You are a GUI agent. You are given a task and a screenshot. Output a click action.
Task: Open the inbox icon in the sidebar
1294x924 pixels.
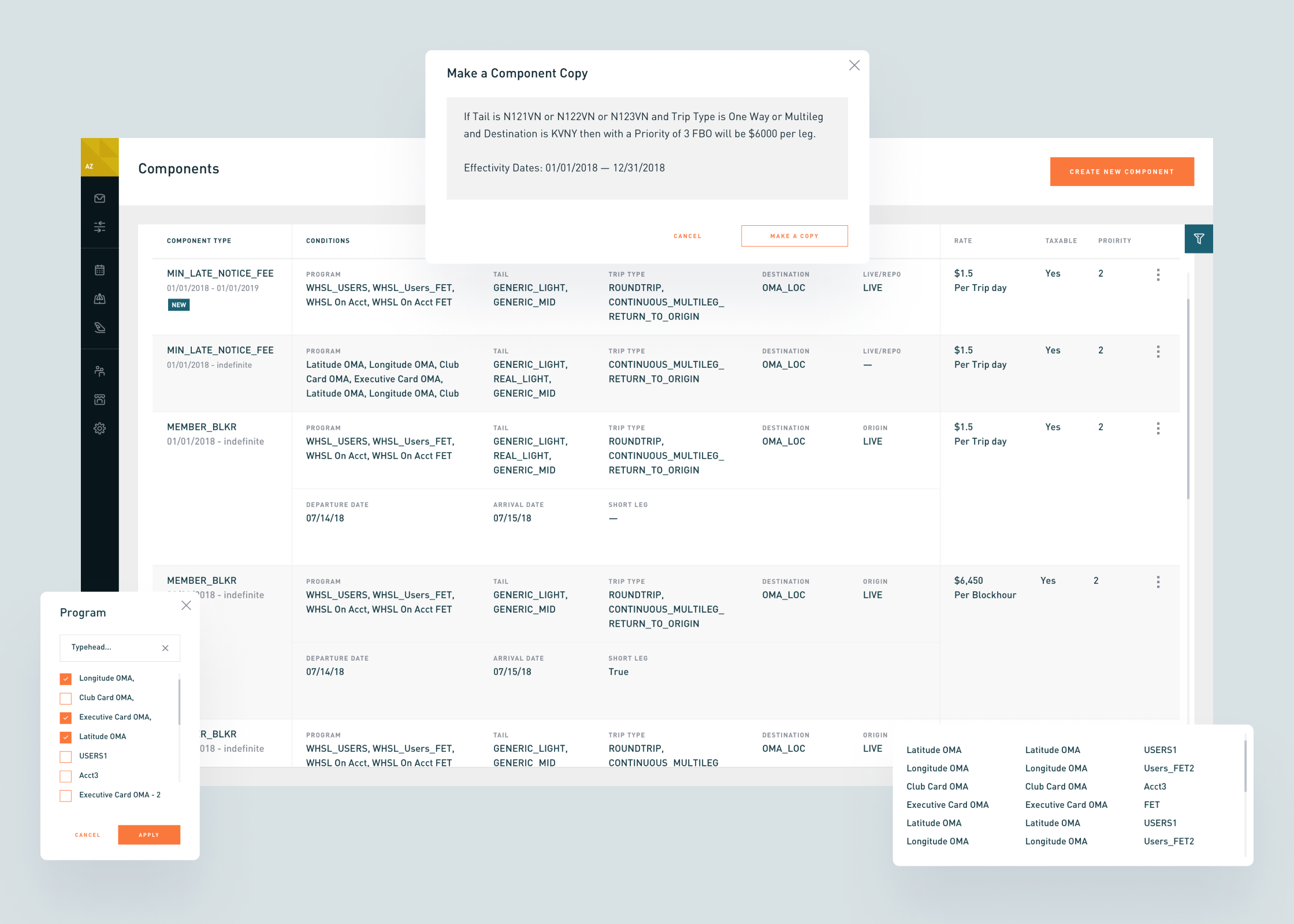click(x=99, y=198)
